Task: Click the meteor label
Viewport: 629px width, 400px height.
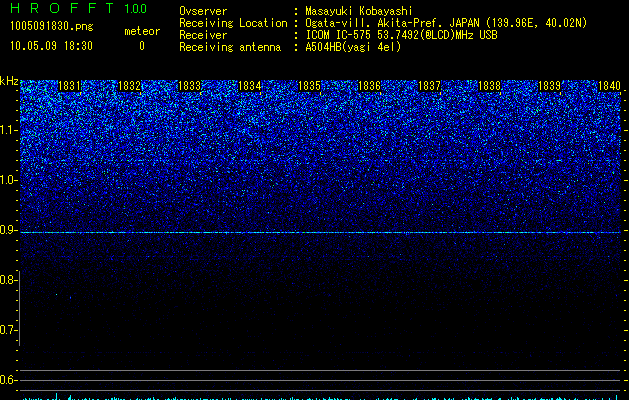Action: click(x=142, y=31)
